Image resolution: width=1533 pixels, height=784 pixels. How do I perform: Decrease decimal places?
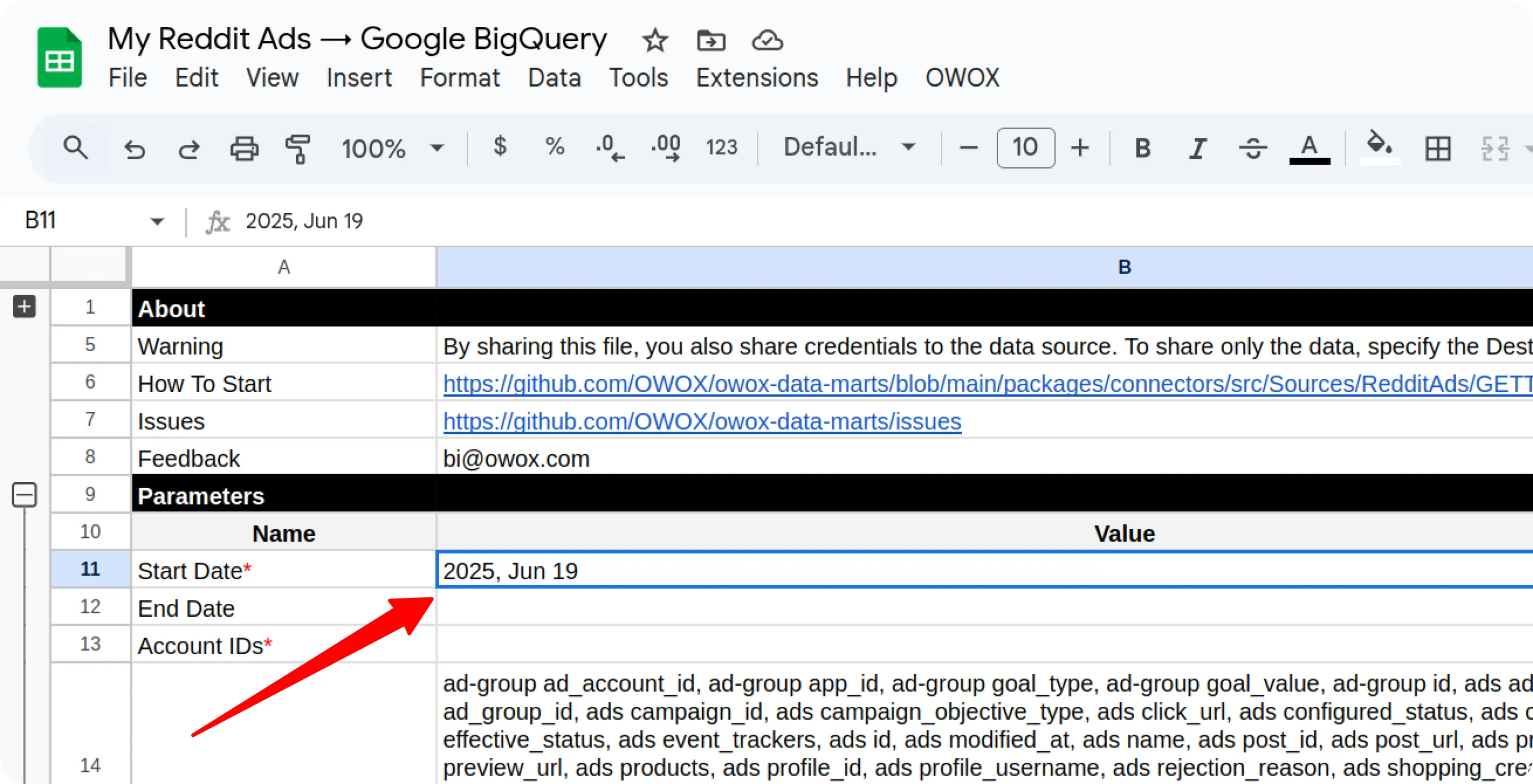[610, 147]
